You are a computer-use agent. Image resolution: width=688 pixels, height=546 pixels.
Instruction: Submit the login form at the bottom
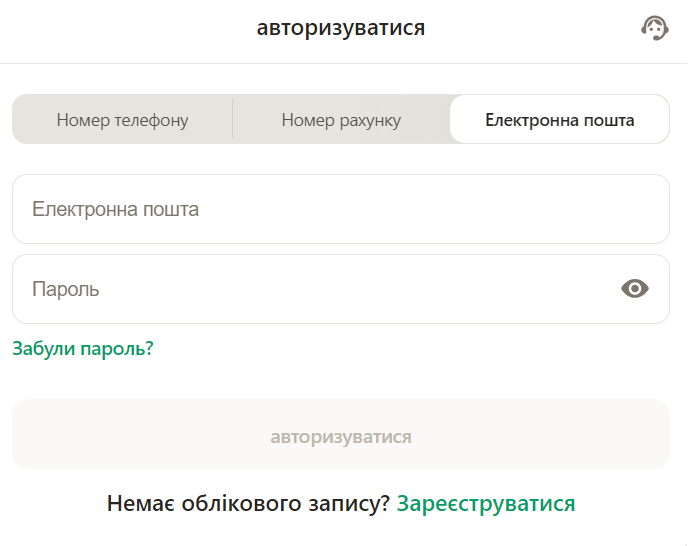[x=340, y=437]
